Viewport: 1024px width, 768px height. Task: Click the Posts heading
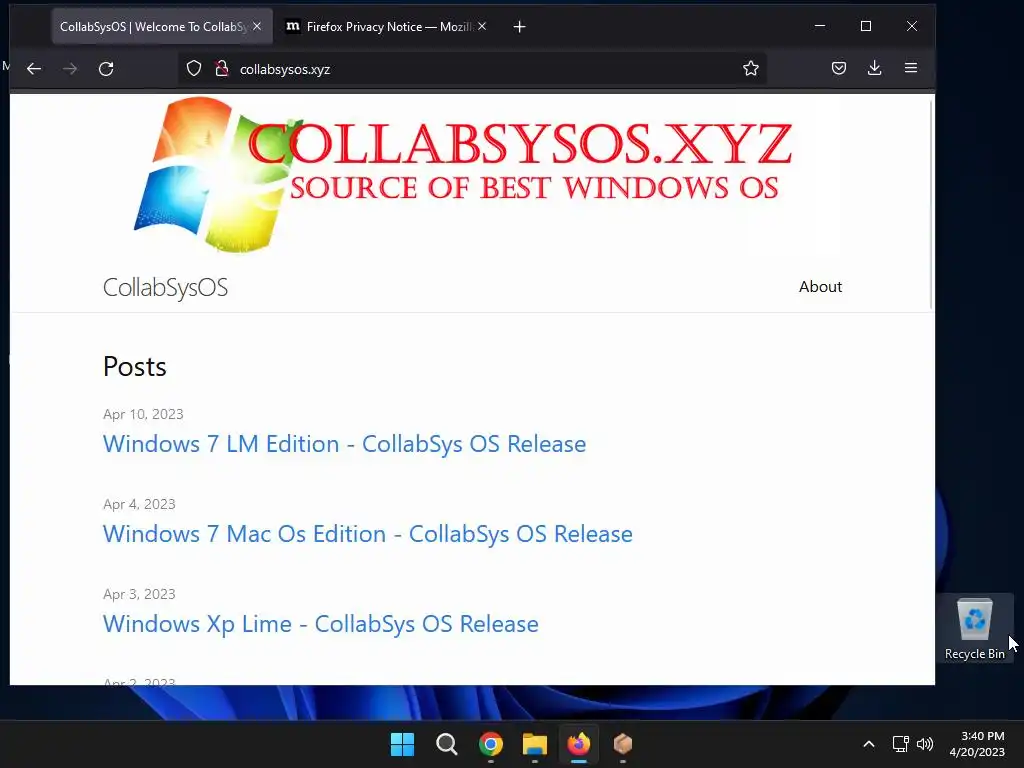point(135,366)
